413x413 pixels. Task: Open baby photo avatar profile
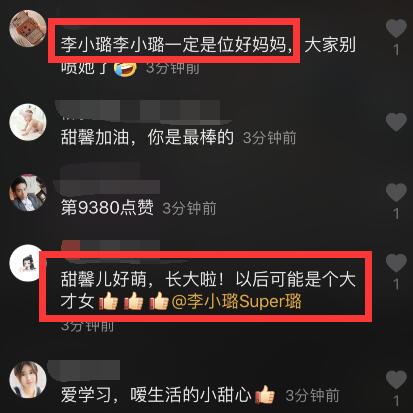28,122
